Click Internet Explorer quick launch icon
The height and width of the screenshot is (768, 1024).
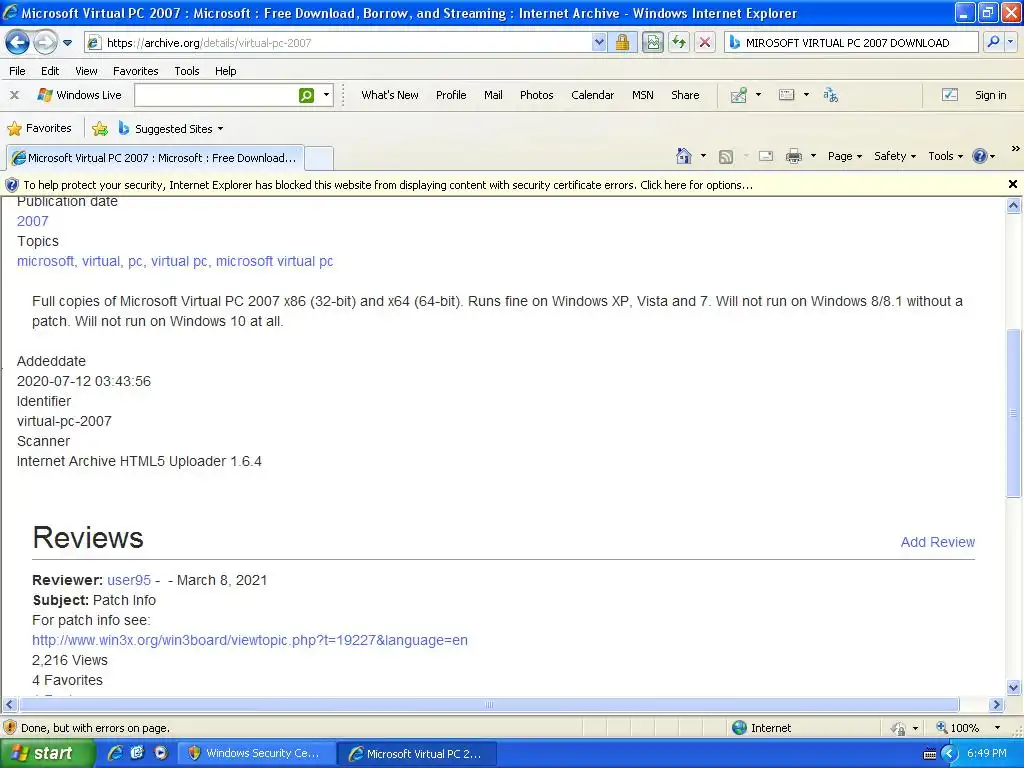click(114, 753)
